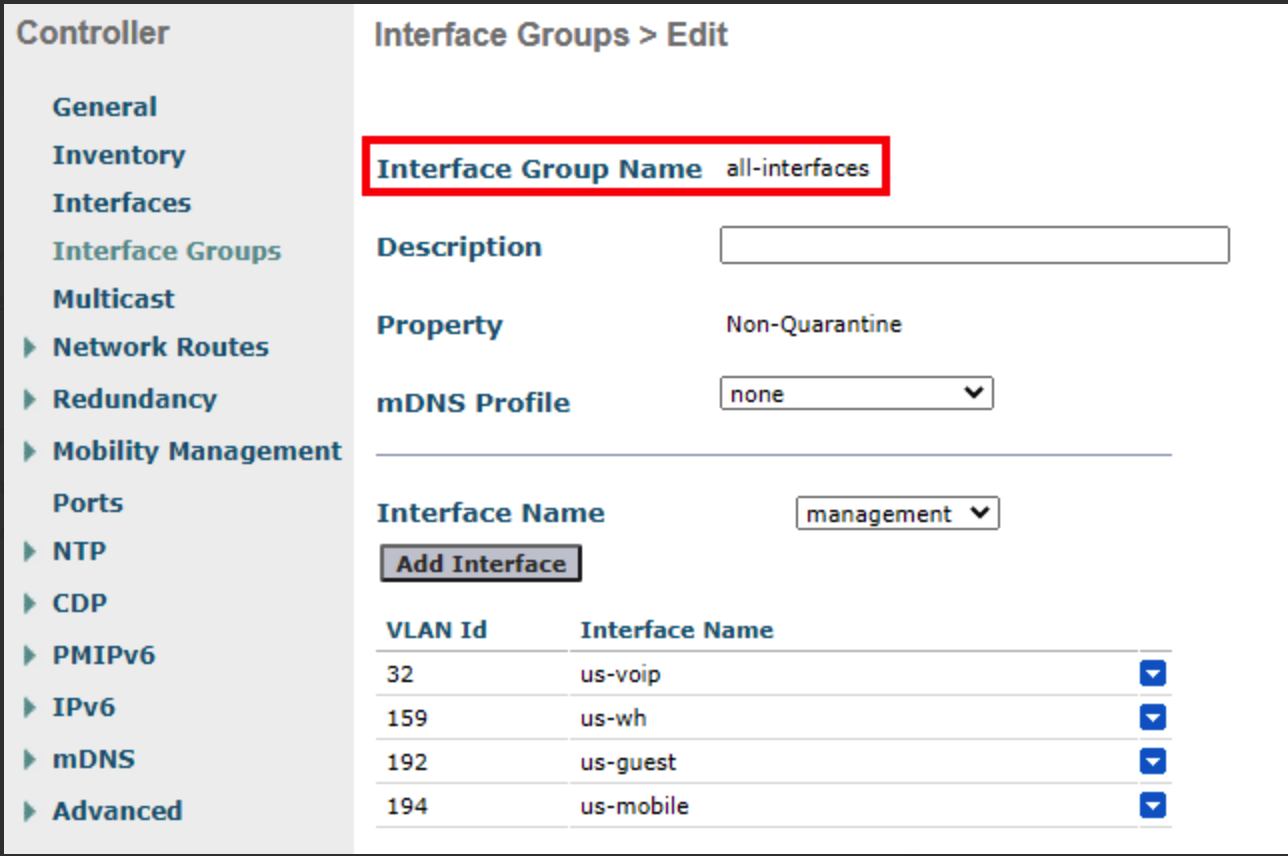The width and height of the screenshot is (1288, 856).
Task: Click into the Description text field
Action: pos(974,246)
